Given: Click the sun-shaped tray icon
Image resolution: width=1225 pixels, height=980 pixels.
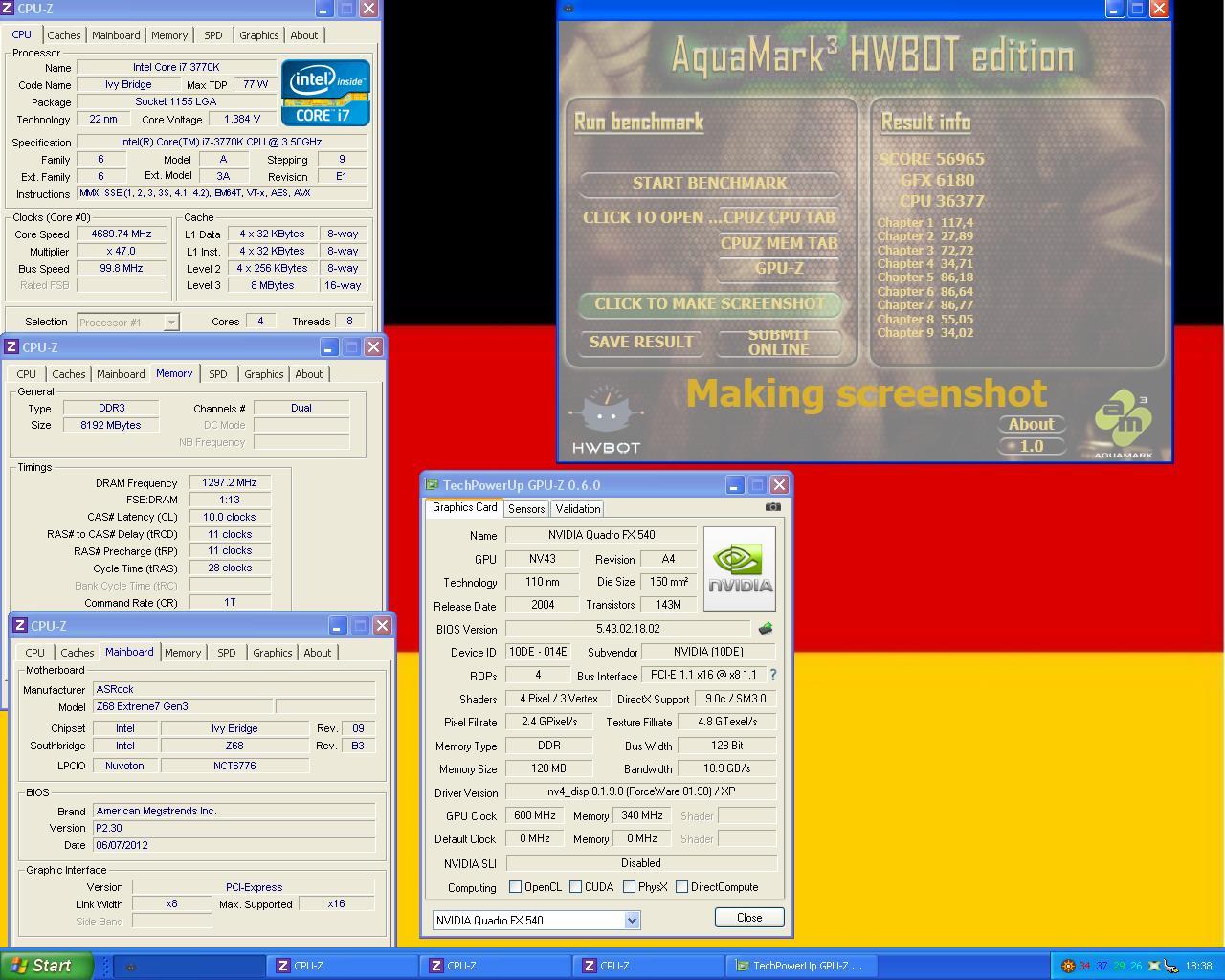Looking at the screenshot, I should 1068,966.
